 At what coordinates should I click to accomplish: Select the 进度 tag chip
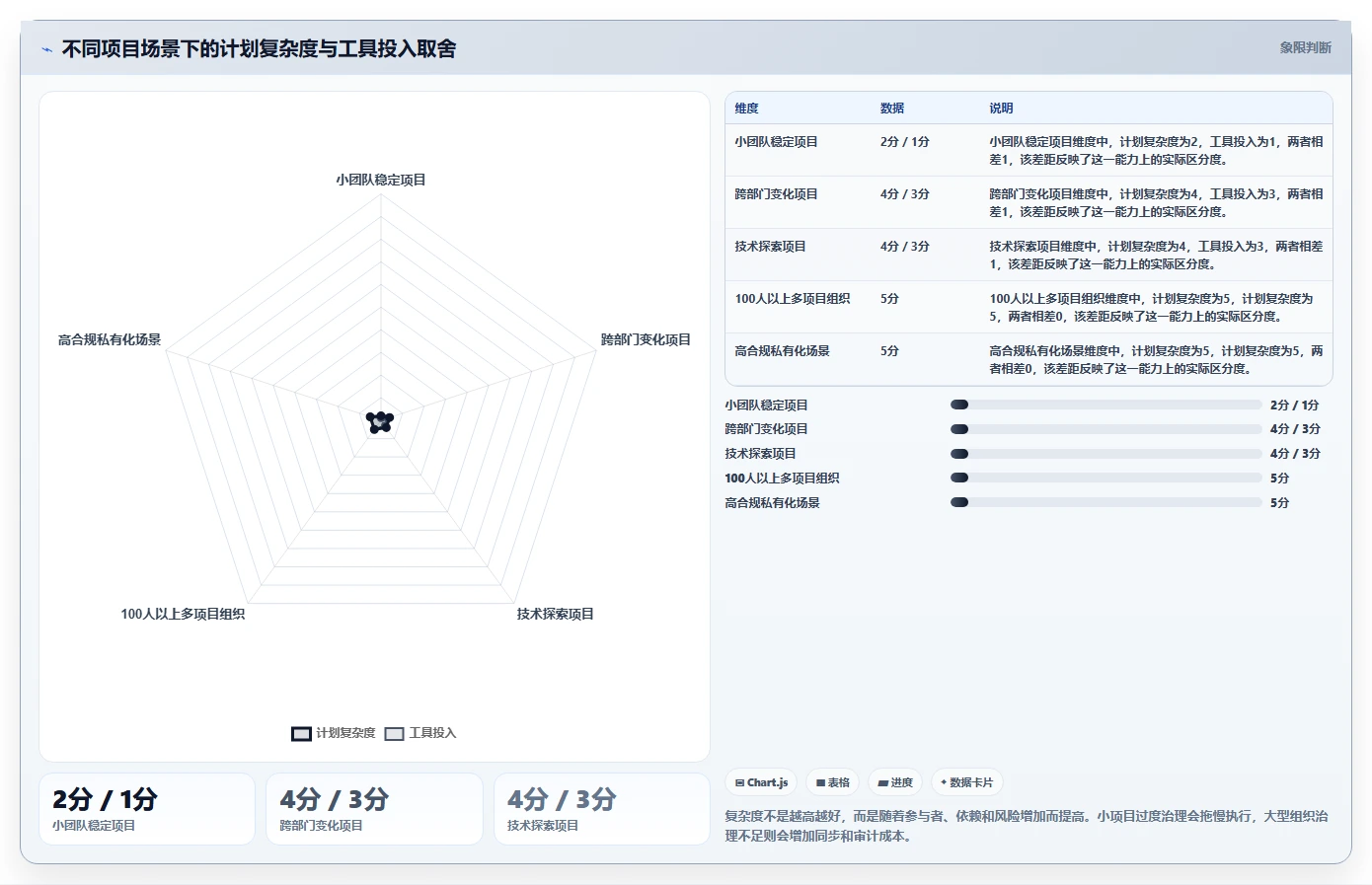895,782
